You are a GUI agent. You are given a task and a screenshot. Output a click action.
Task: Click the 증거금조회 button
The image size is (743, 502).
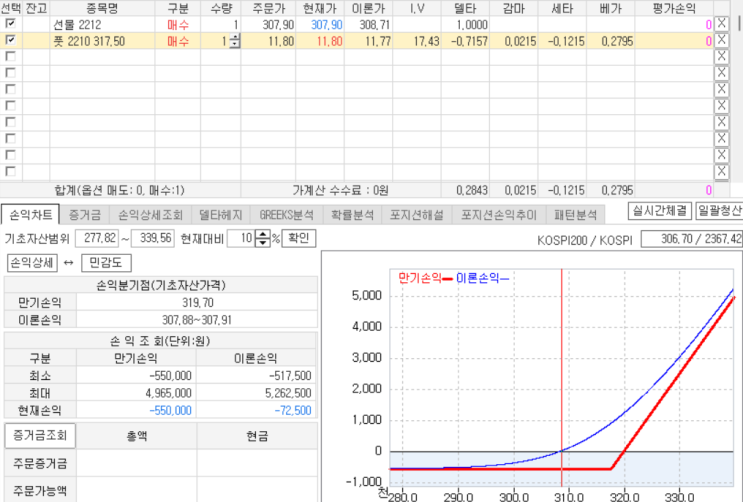click(40, 436)
